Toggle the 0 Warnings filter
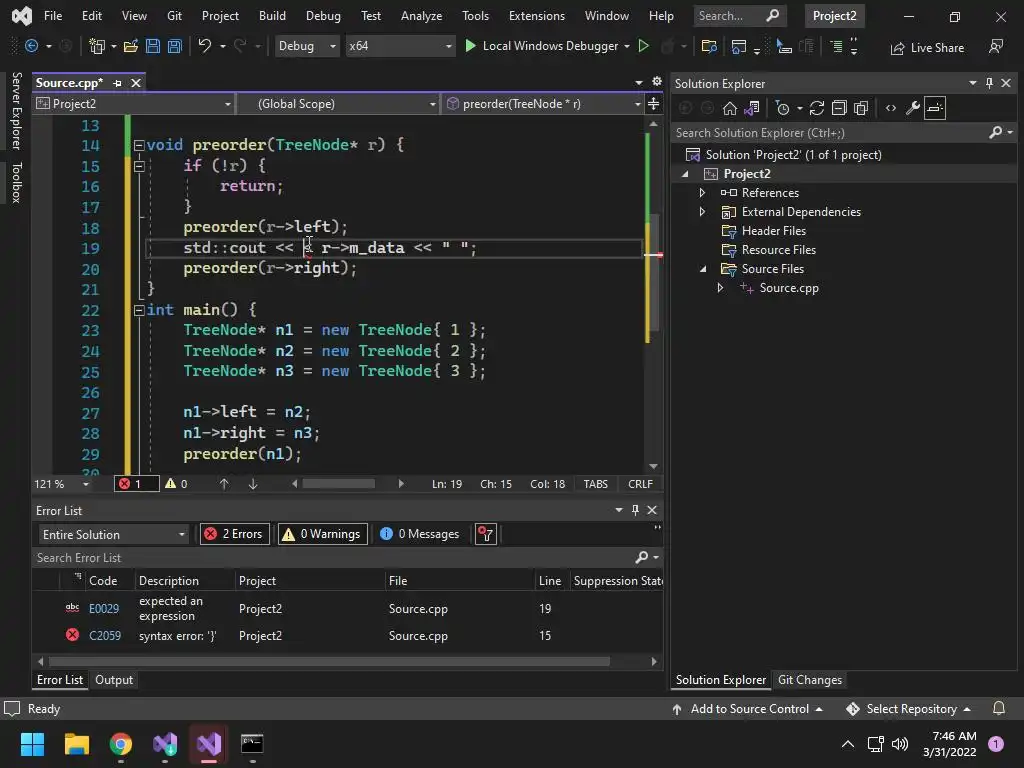Screen dimensions: 1024x768 (323, 534)
